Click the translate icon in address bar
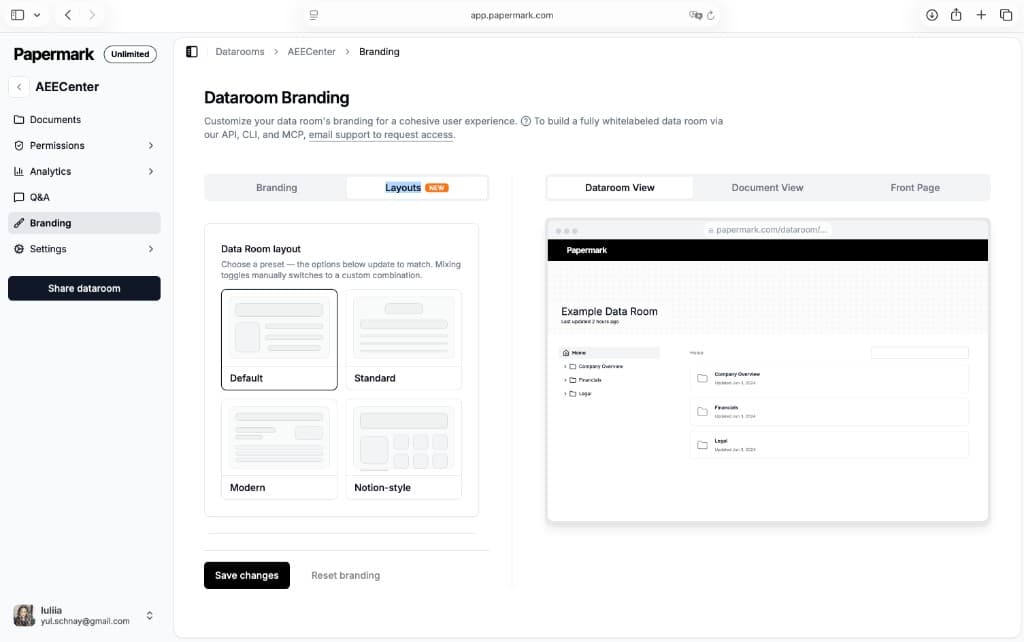The height and width of the screenshot is (642, 1024). point(696,15)
